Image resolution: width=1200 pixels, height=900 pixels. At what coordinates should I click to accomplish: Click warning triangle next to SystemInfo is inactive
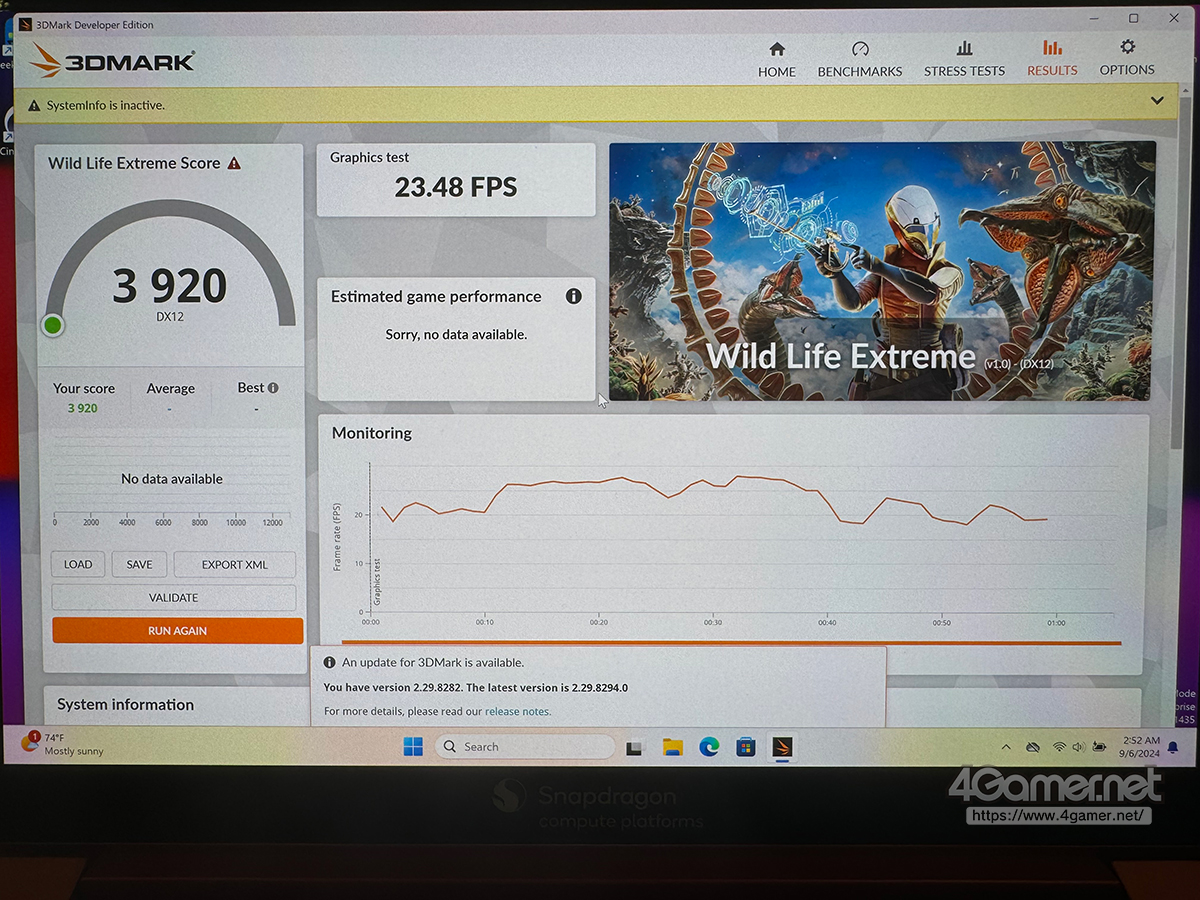point(34,105)
